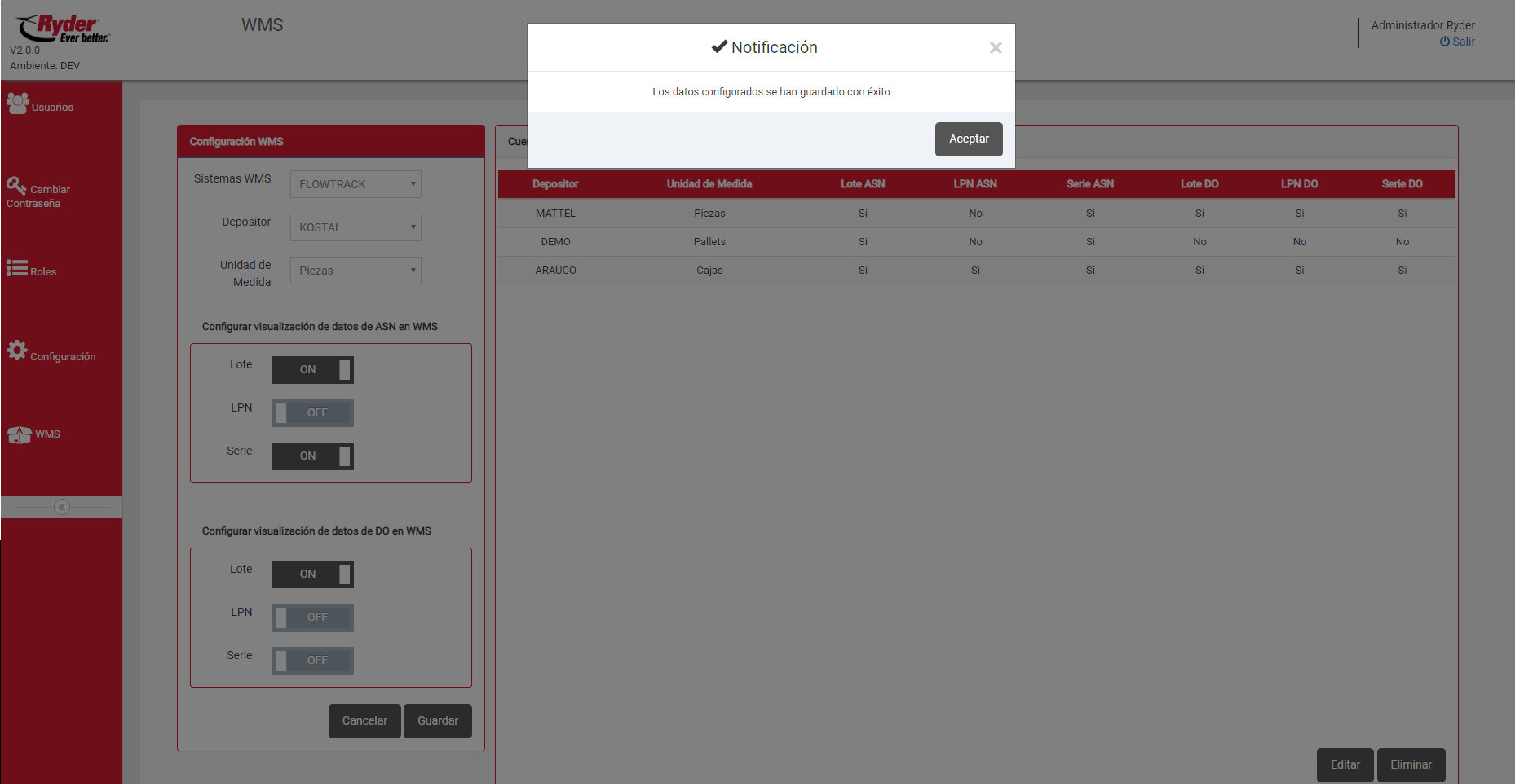This screenshot has height=784, width=1515.
Task: Click the Salir logout link
Action: 1458,42
